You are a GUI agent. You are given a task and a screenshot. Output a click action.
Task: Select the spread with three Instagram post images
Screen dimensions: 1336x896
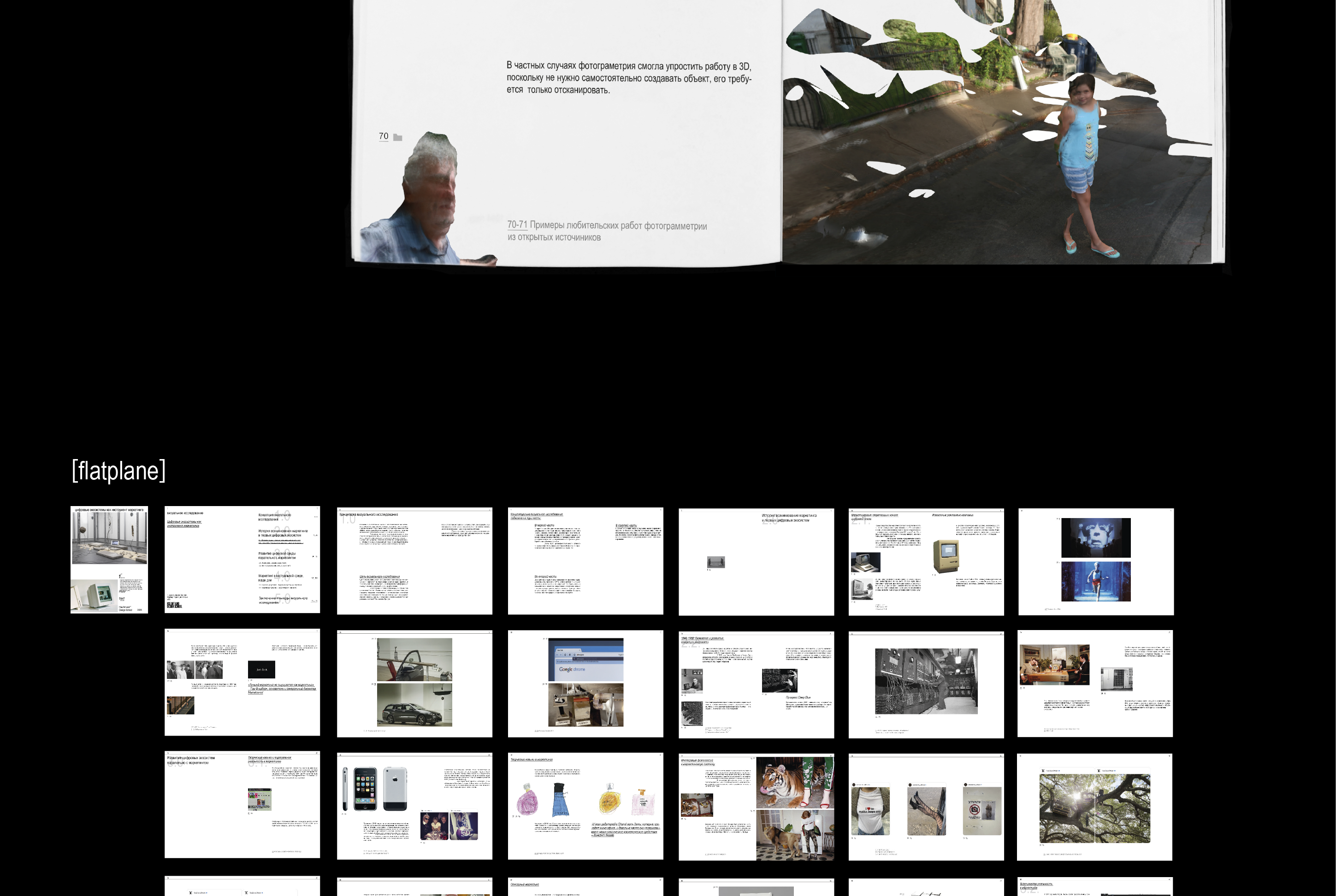[x=926, y=806]
